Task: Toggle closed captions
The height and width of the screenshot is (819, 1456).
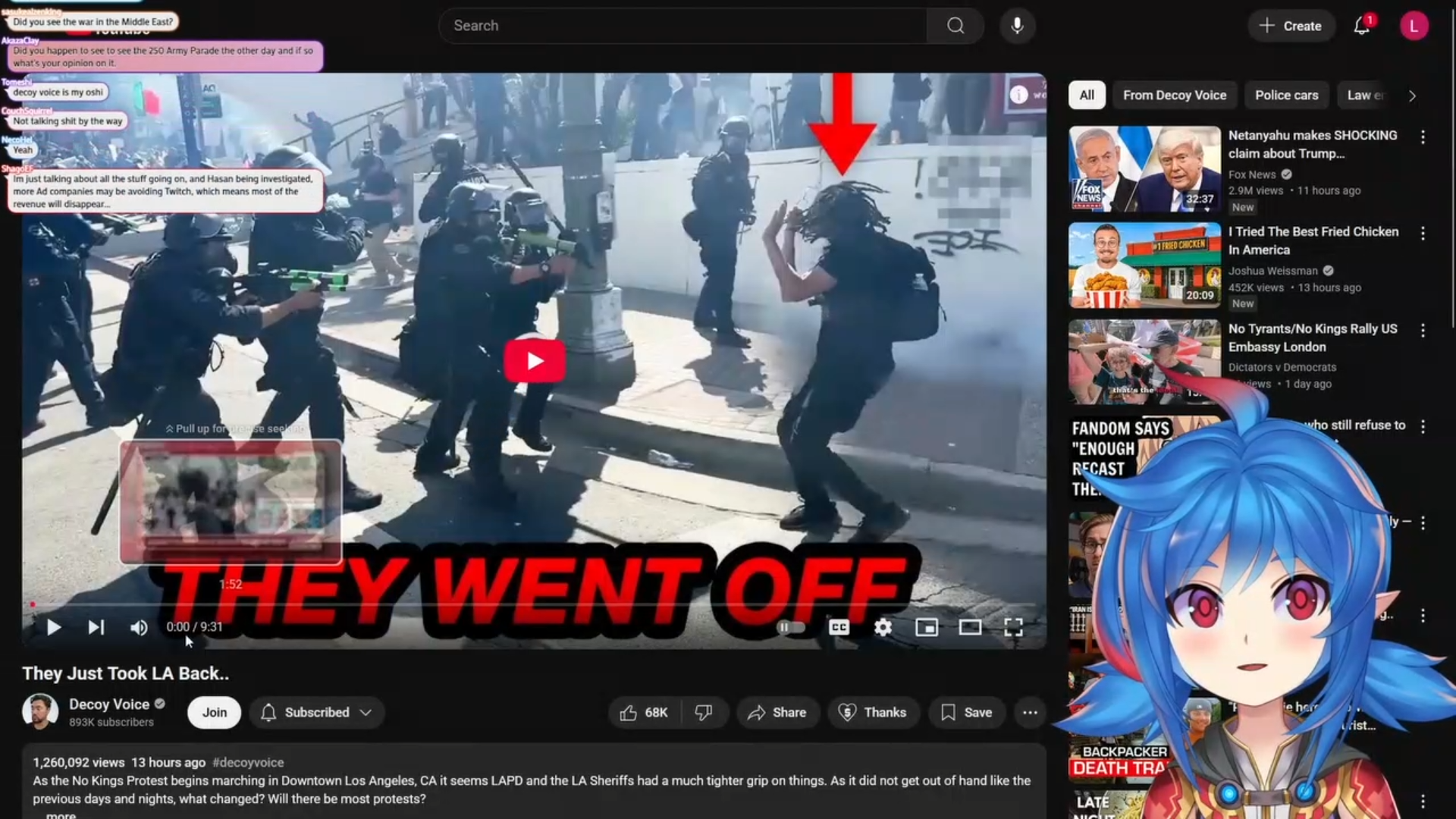Action: click(x=839, y=627)
